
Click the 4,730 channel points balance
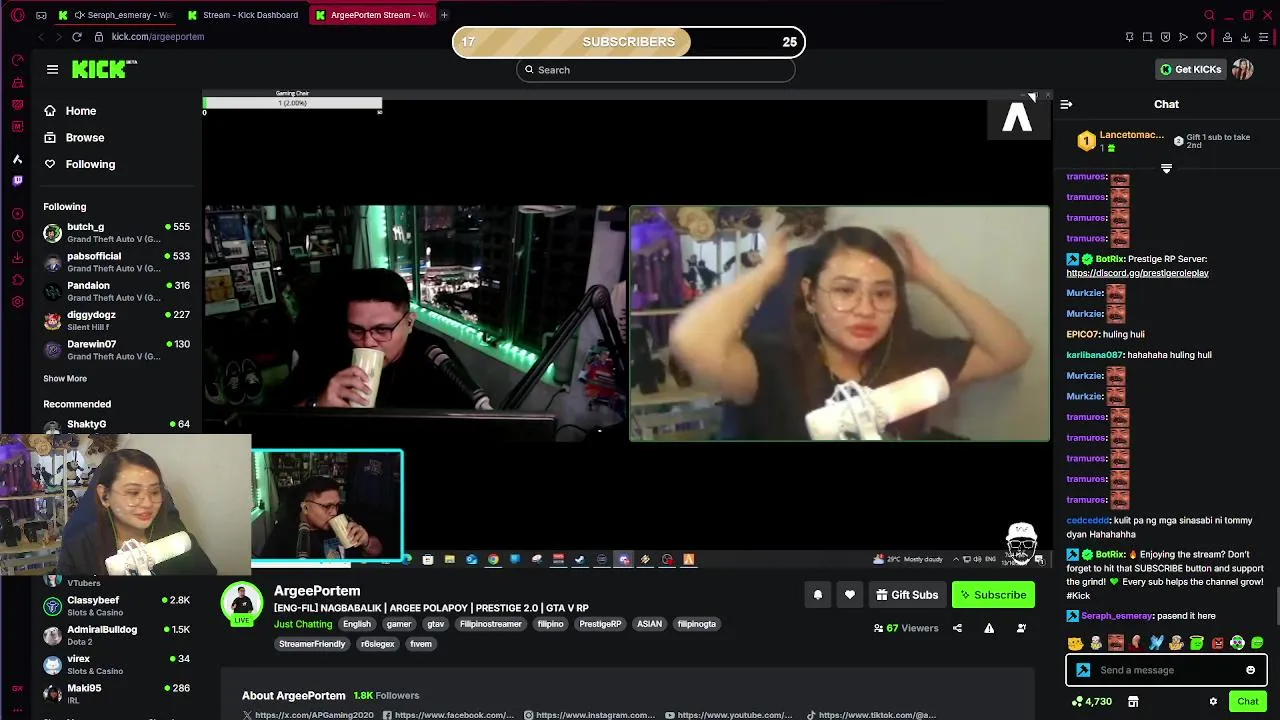pos(1092,702)
